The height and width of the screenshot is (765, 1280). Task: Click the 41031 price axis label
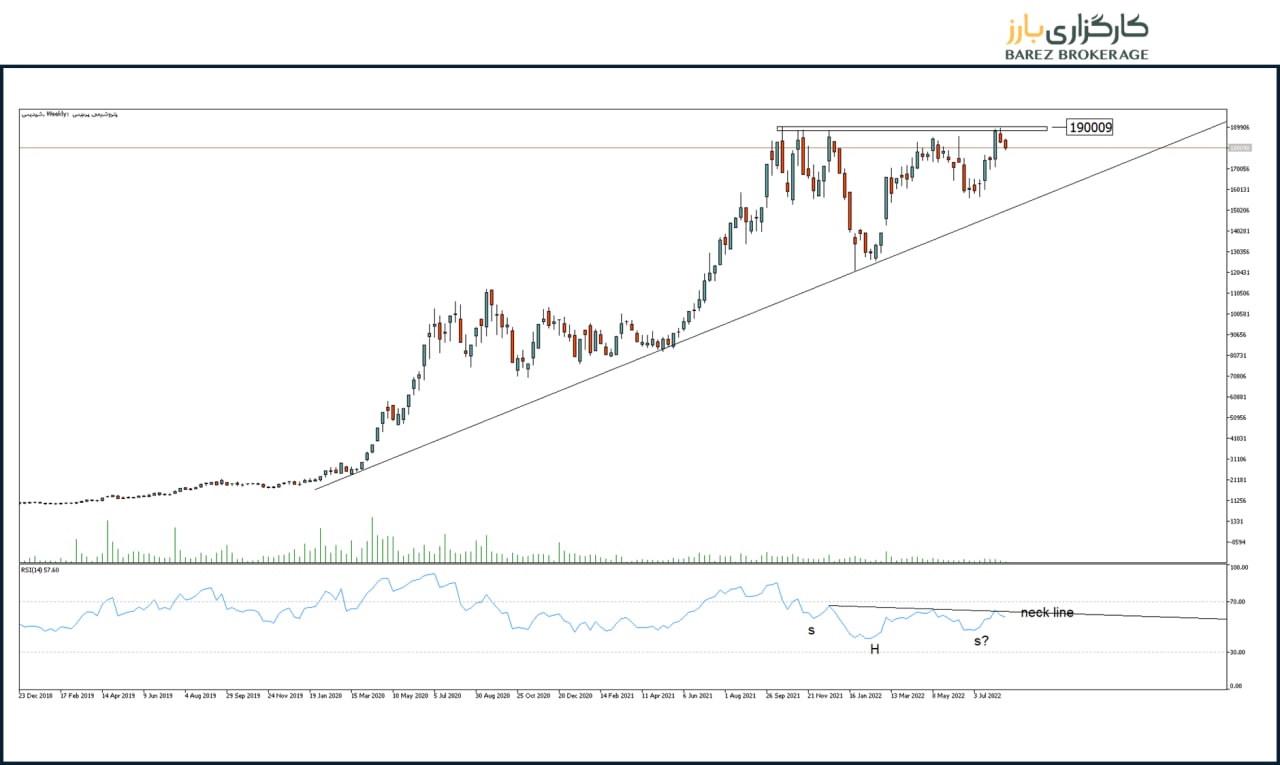point(1238,439)
